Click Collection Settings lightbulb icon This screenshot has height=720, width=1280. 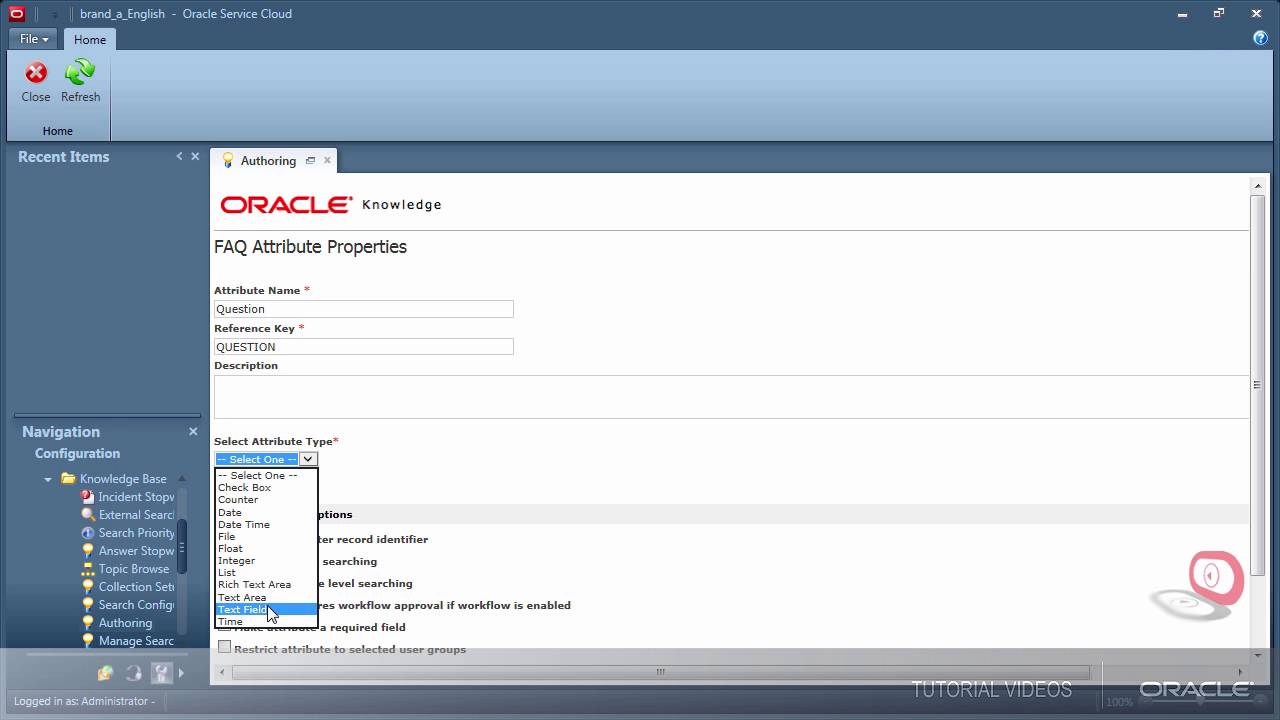pyautogui.click(x=87, y=587)
